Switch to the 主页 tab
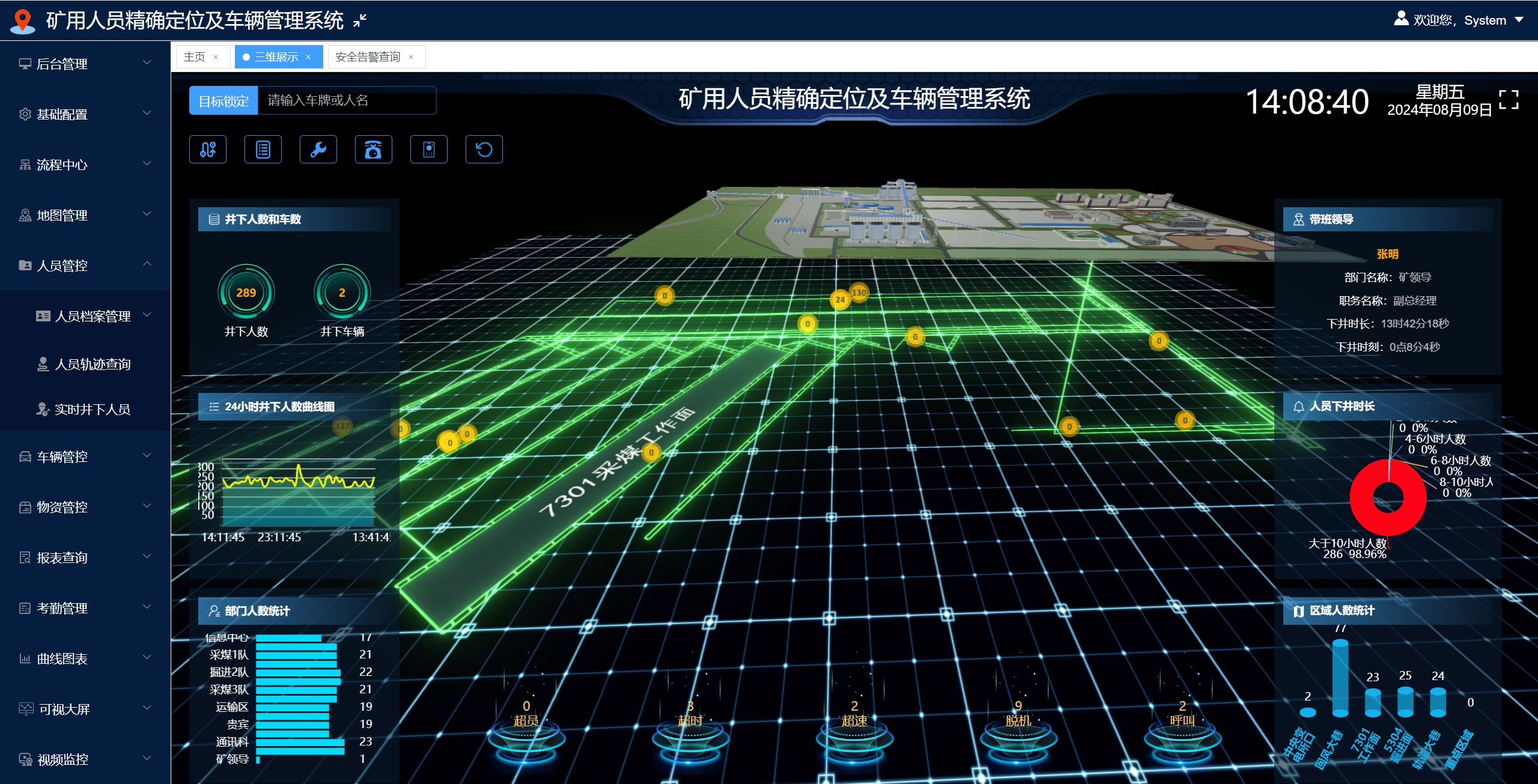The width and height of the screenshot is (1538, 784). pos(194,57)
